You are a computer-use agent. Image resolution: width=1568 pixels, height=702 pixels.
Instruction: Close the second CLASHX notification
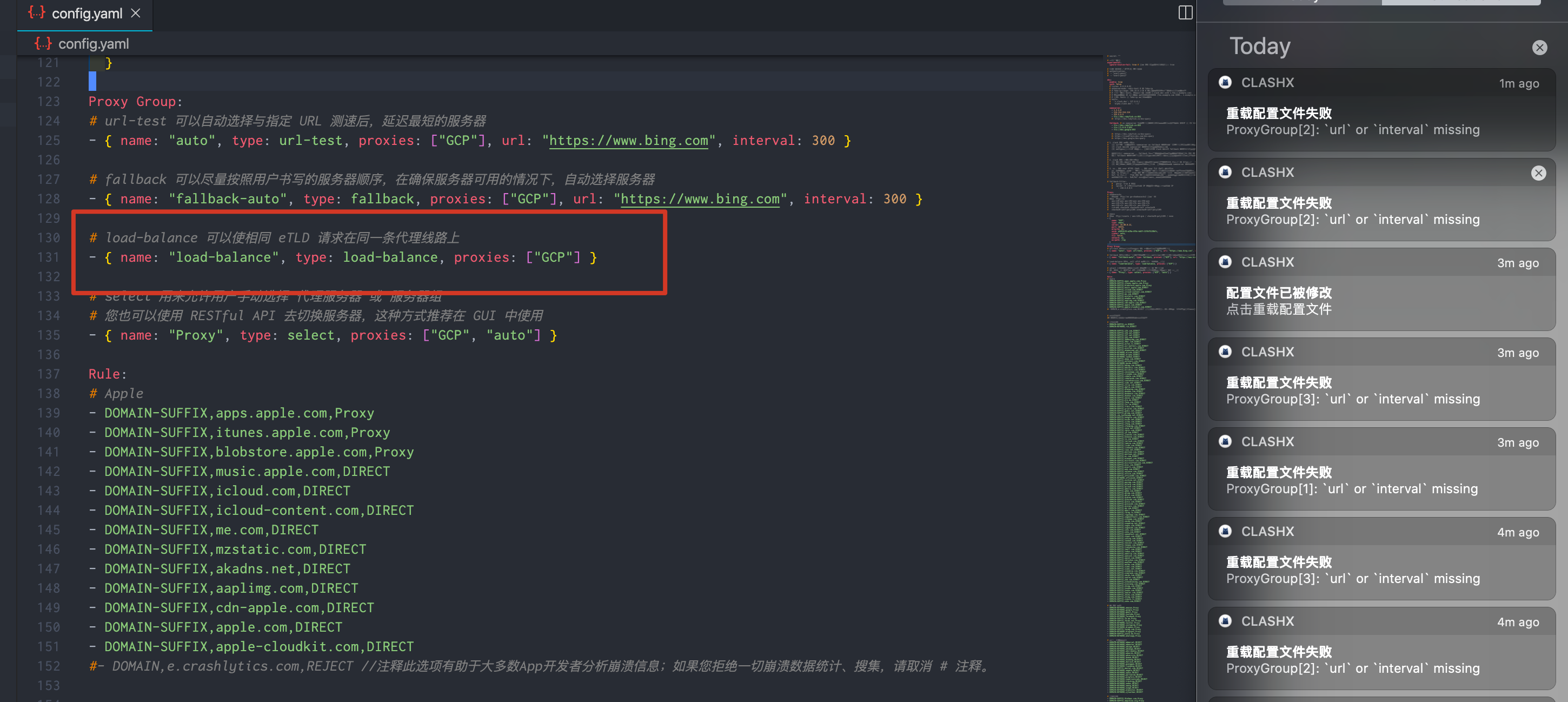tap(1539, 173)
